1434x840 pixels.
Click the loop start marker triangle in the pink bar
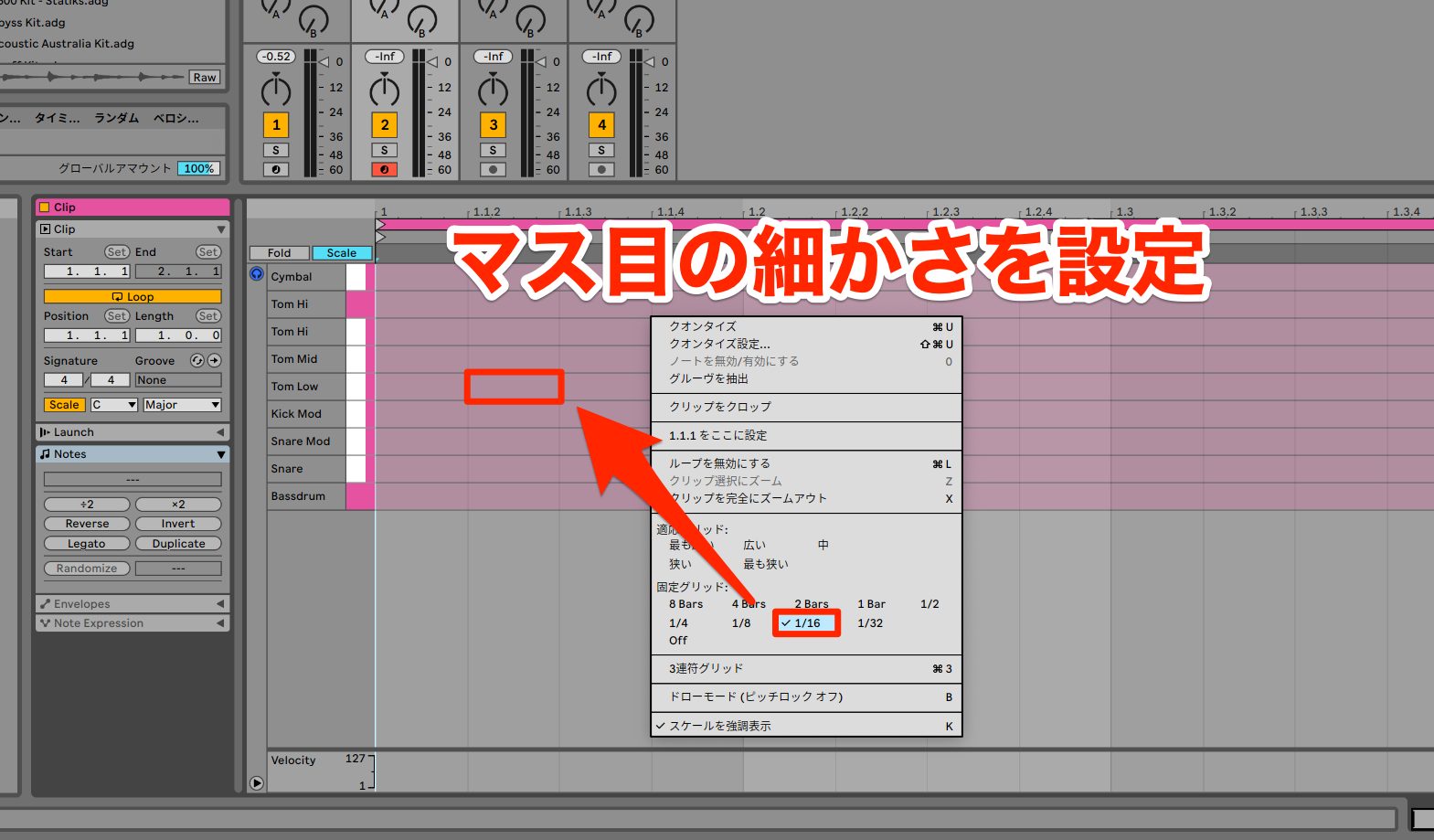coord(380,224)
